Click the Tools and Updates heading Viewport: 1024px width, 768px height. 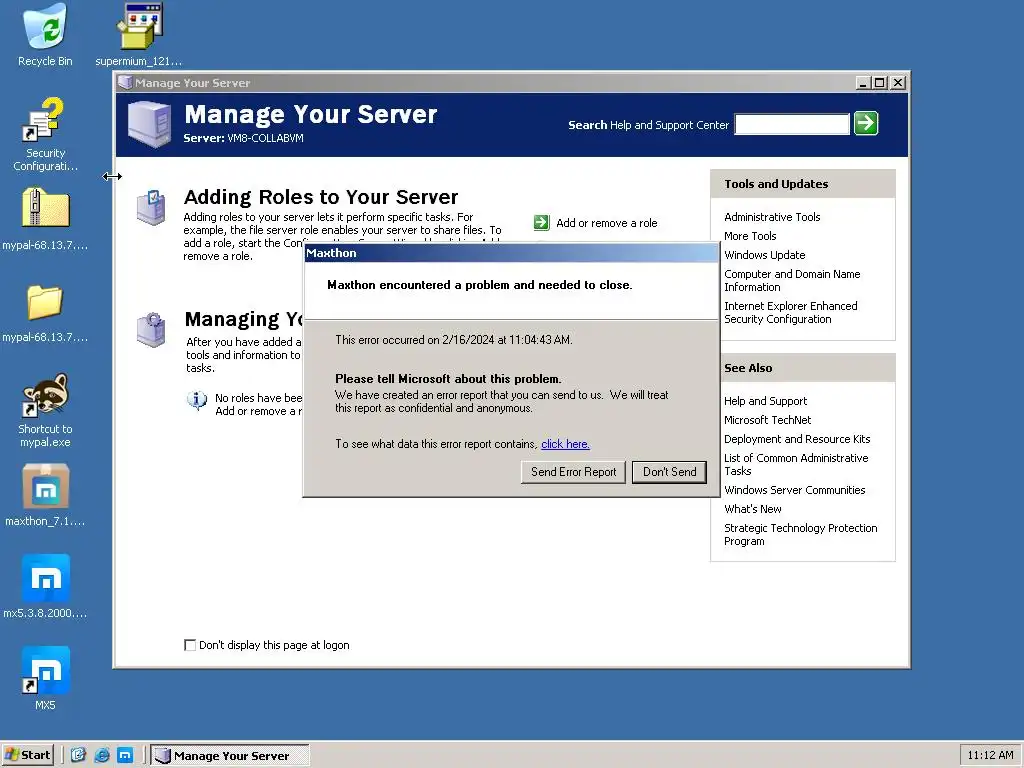coord(776,184)
